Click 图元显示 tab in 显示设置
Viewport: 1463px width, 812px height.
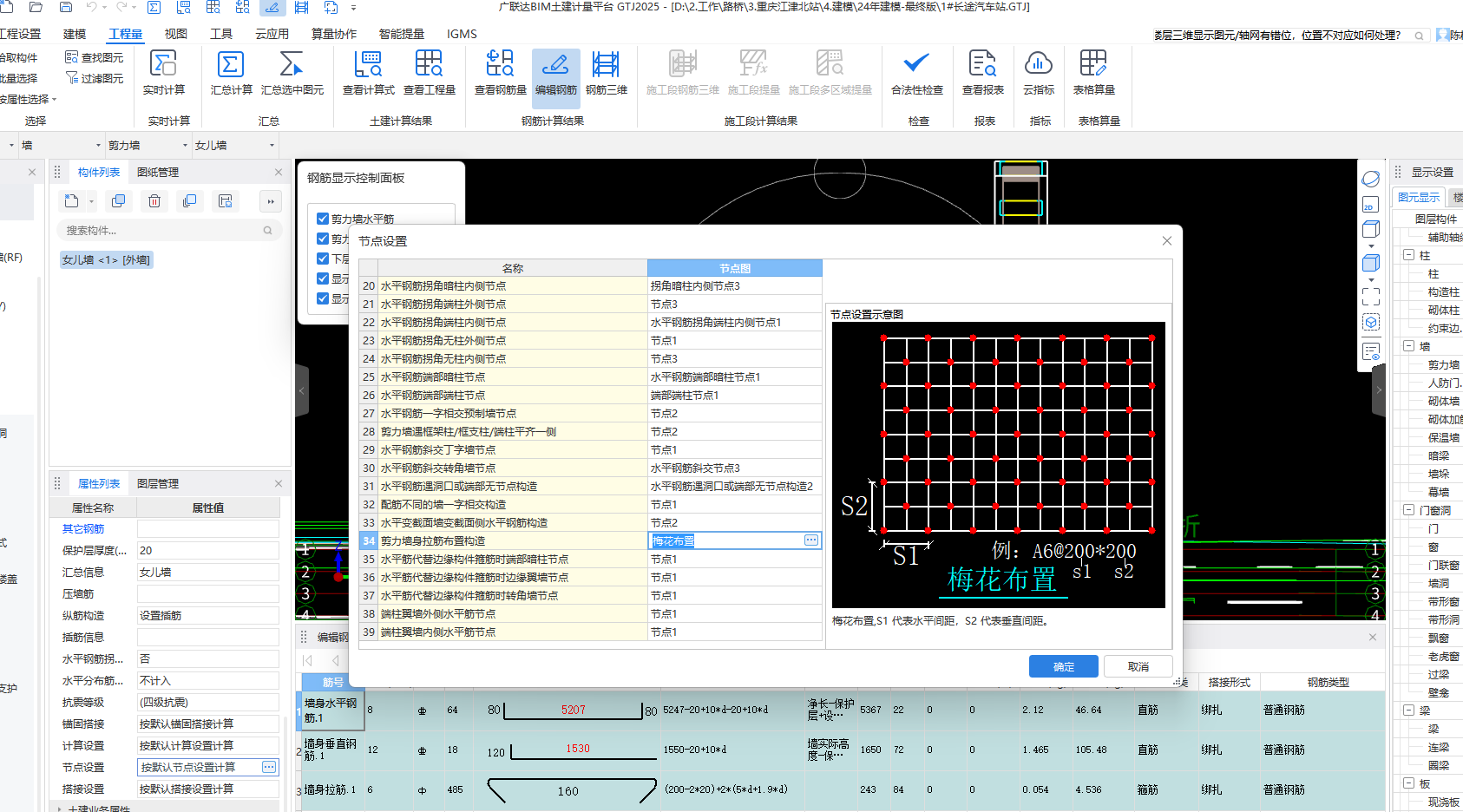[x=1419, y=197]
